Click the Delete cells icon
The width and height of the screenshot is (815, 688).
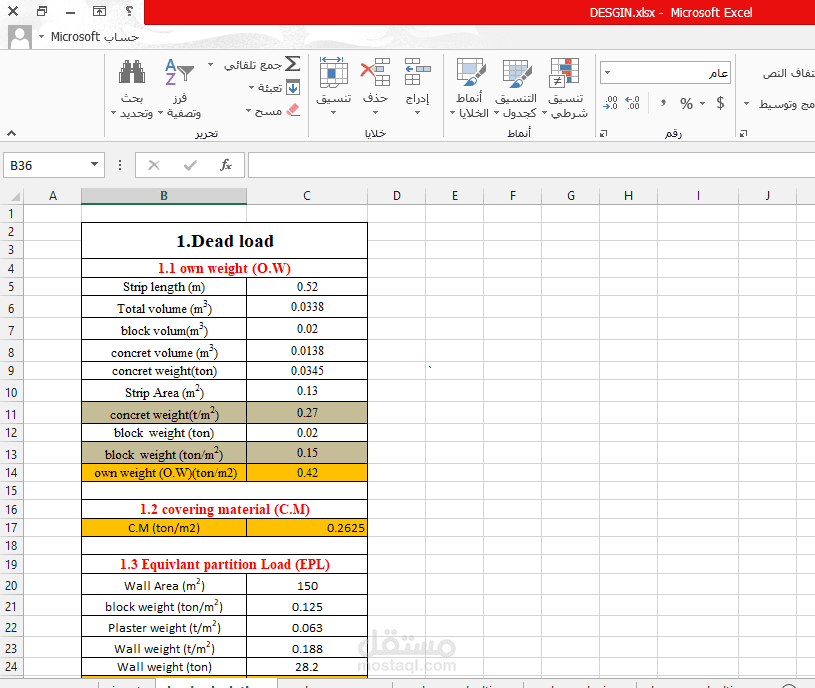tap(375, 72)
